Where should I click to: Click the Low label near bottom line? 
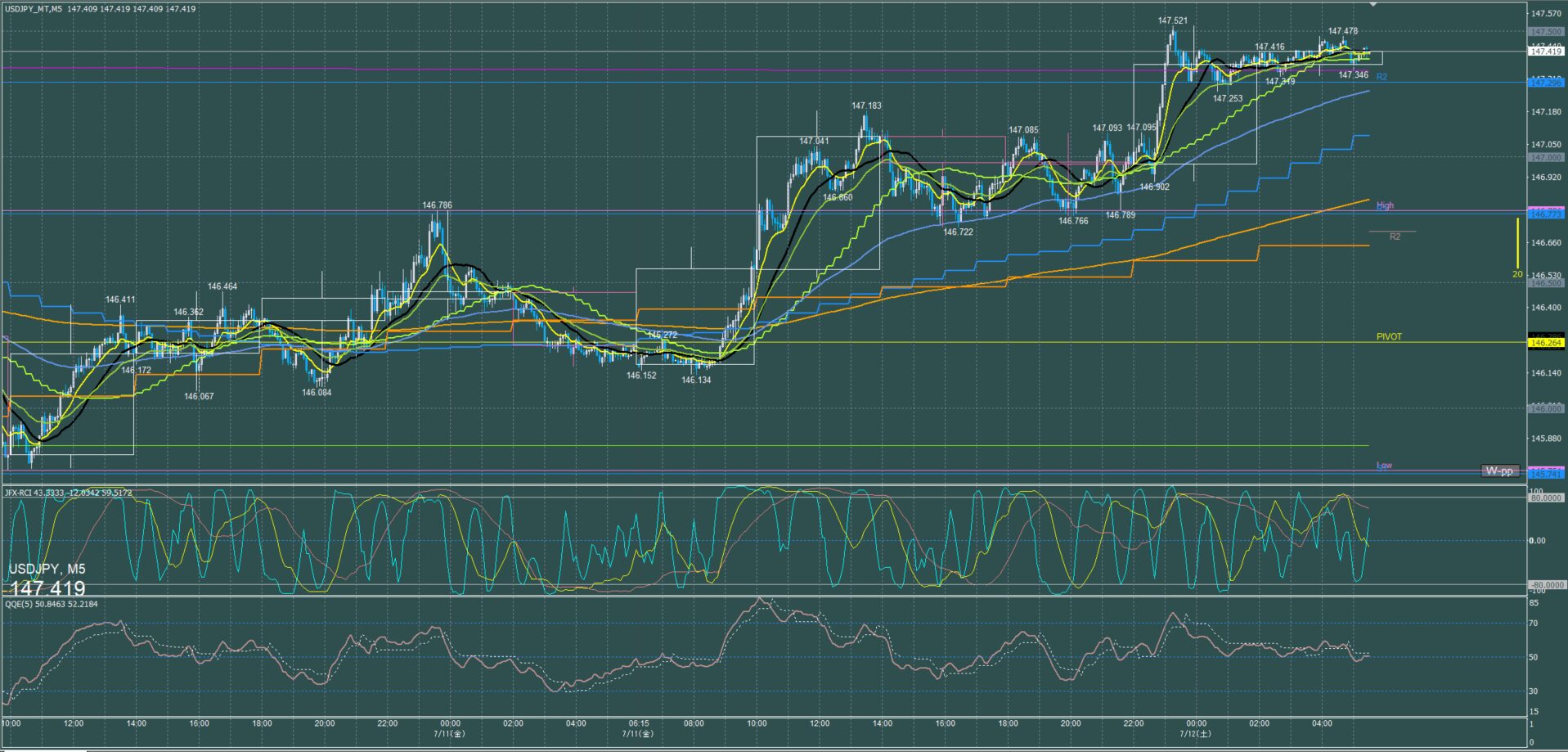click(1384, 466)
